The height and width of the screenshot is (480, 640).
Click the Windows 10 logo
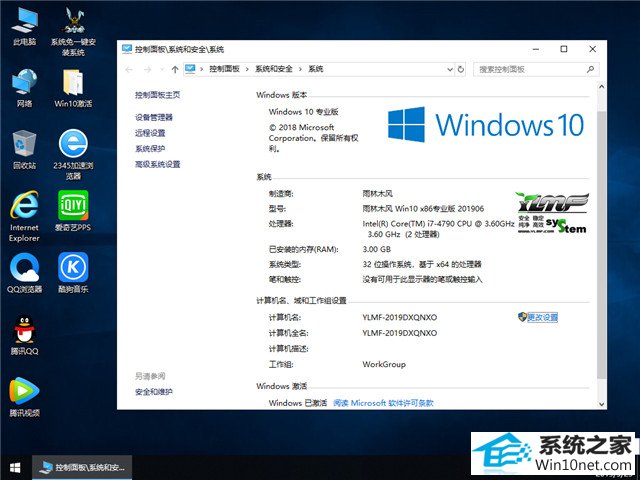coord(486,124)
